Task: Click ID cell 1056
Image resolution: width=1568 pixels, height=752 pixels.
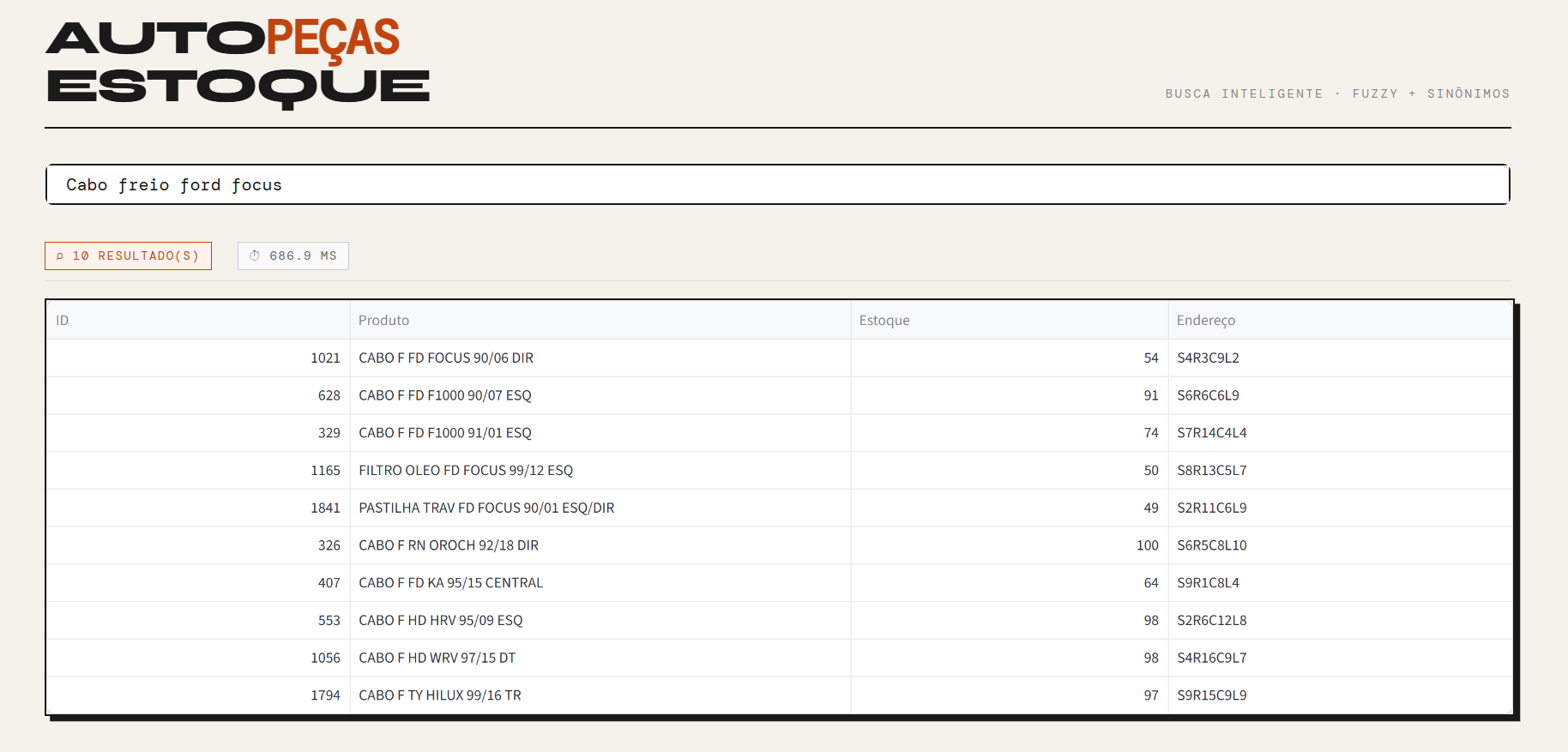Action: pyautogui.click(x=325, y=659)
